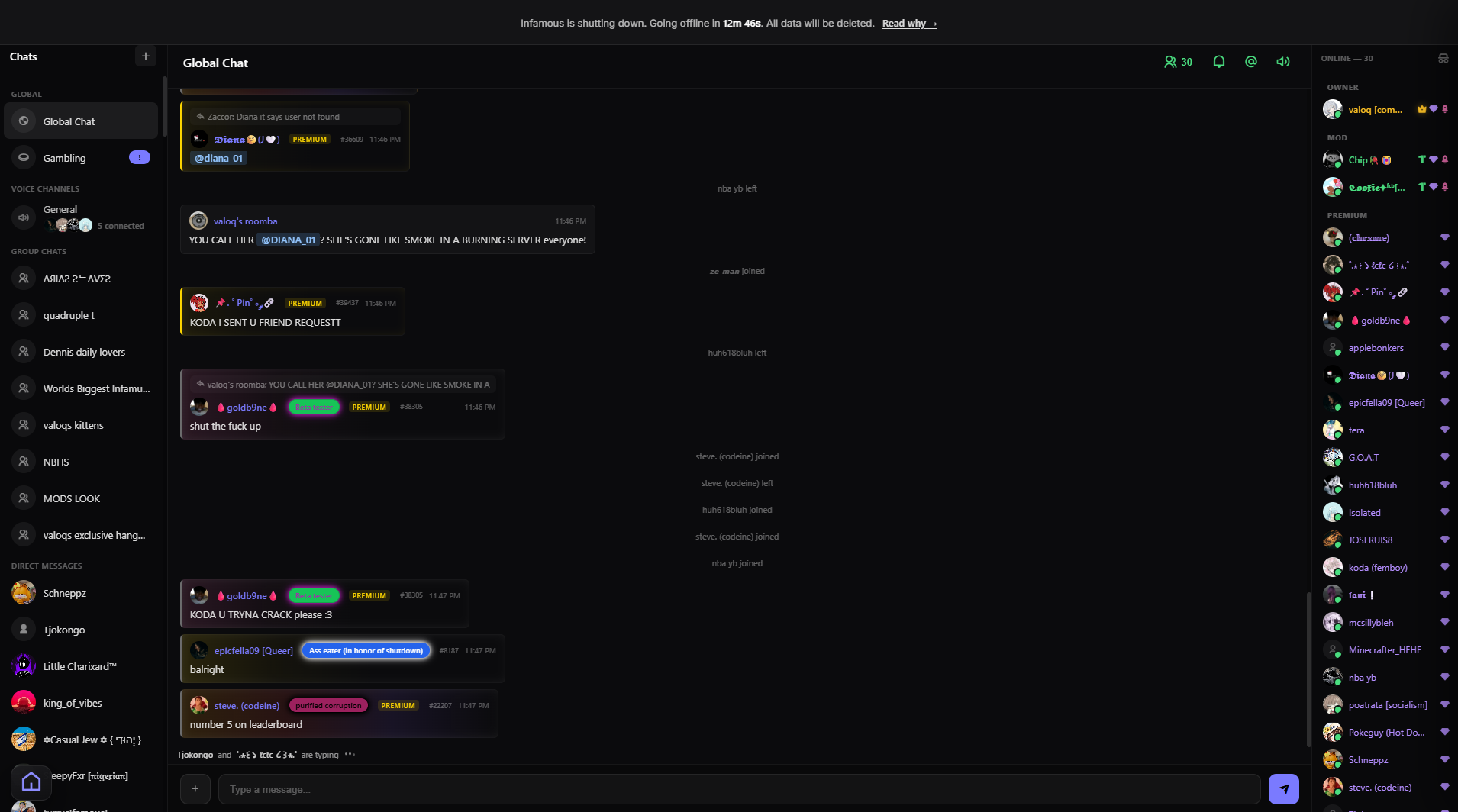Click the chat messages scrollbar
This screenshot has height=812, width=1458.
pos(1308,668)
